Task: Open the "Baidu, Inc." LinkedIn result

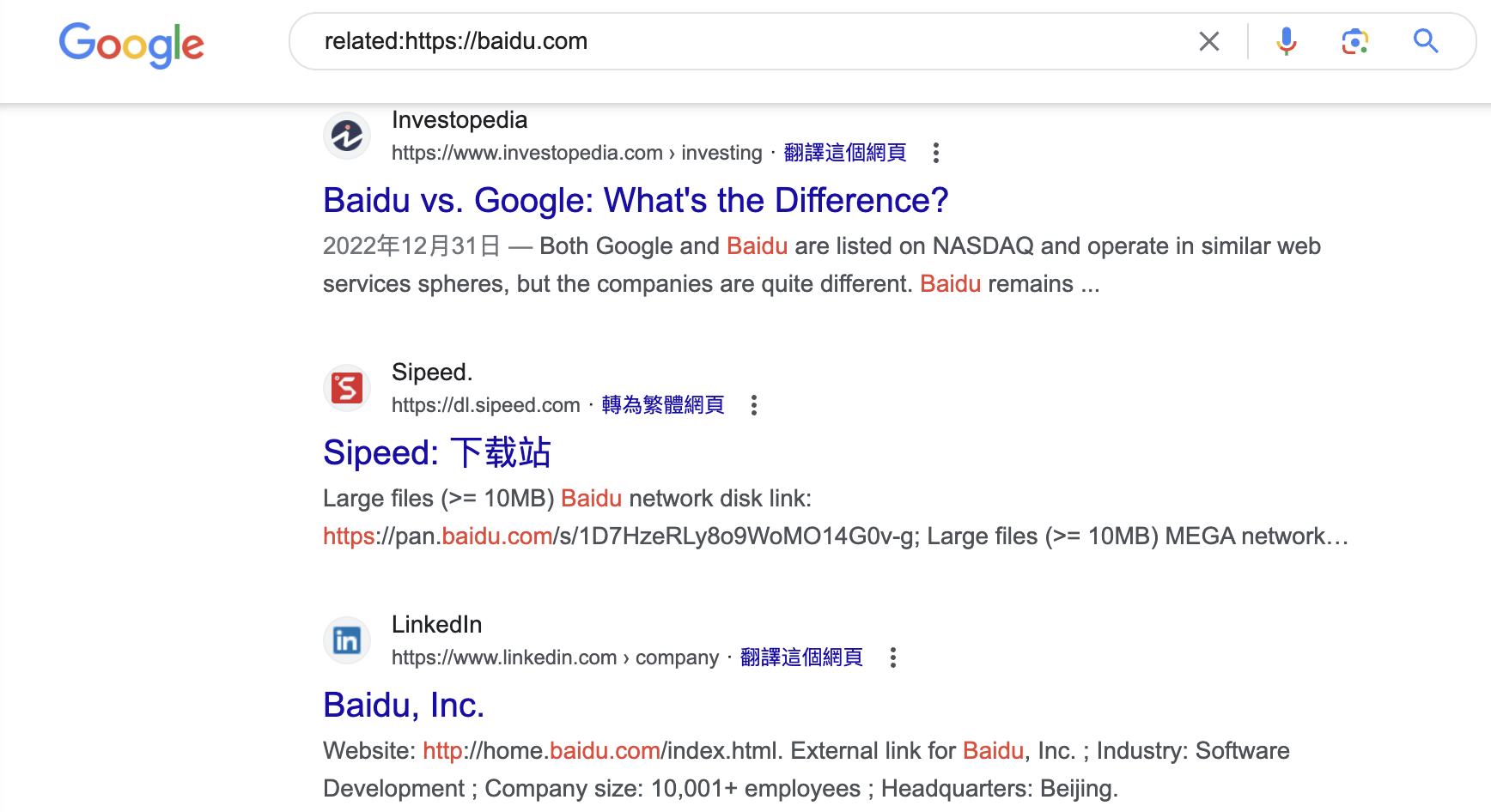Action: [404, 705]
